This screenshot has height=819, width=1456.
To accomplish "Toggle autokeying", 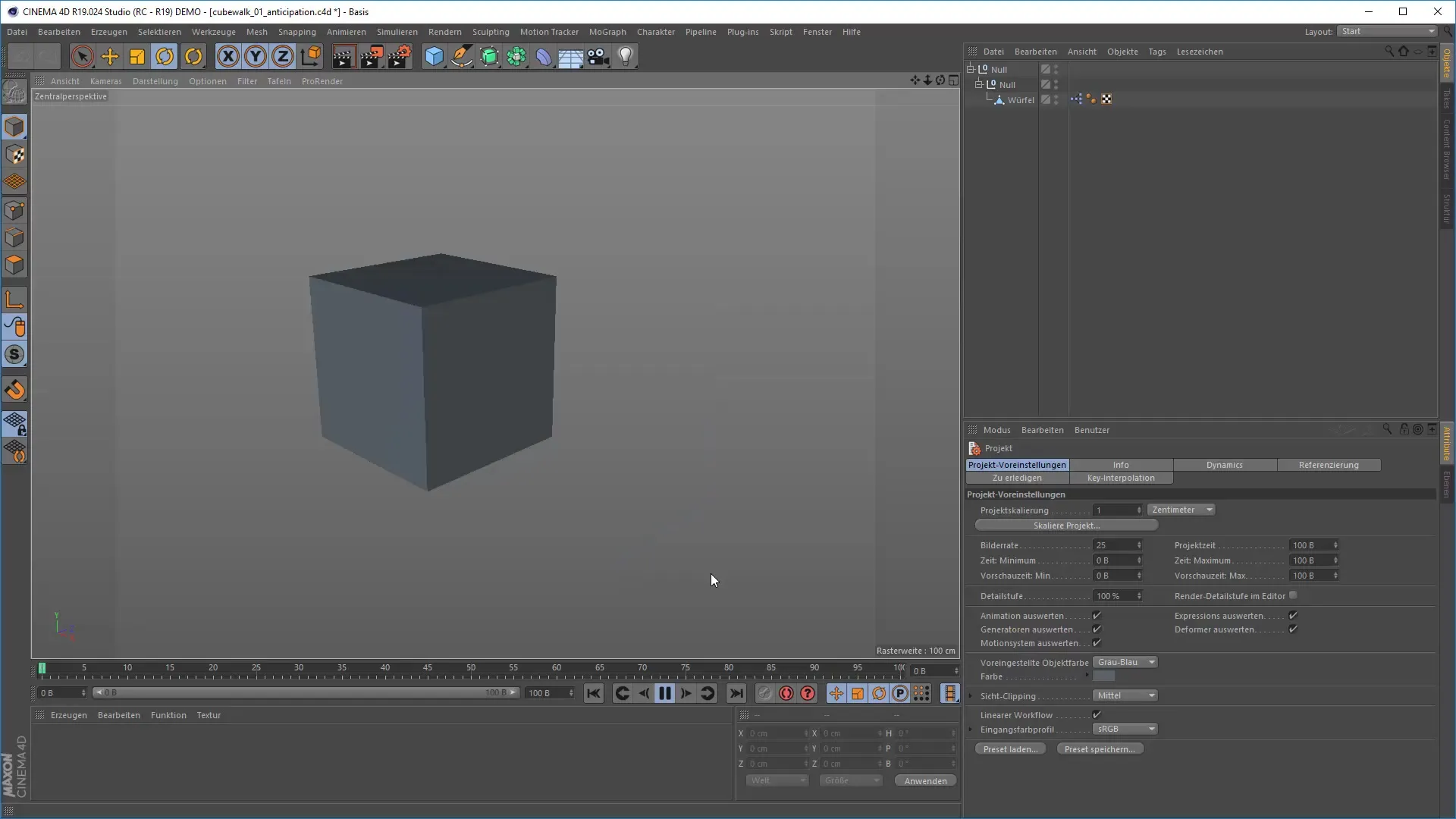I will pos(786,693).
